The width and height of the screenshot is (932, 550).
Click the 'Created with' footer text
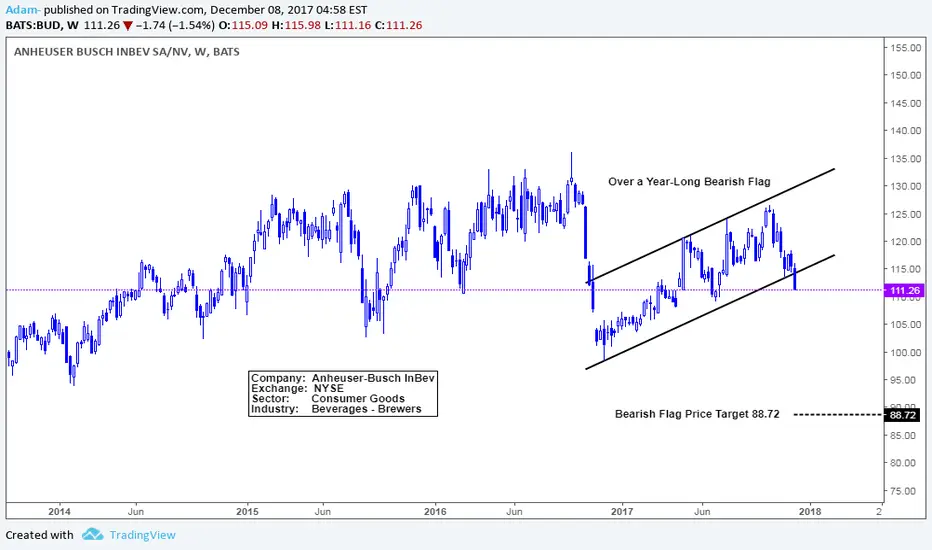pos(39,535)
